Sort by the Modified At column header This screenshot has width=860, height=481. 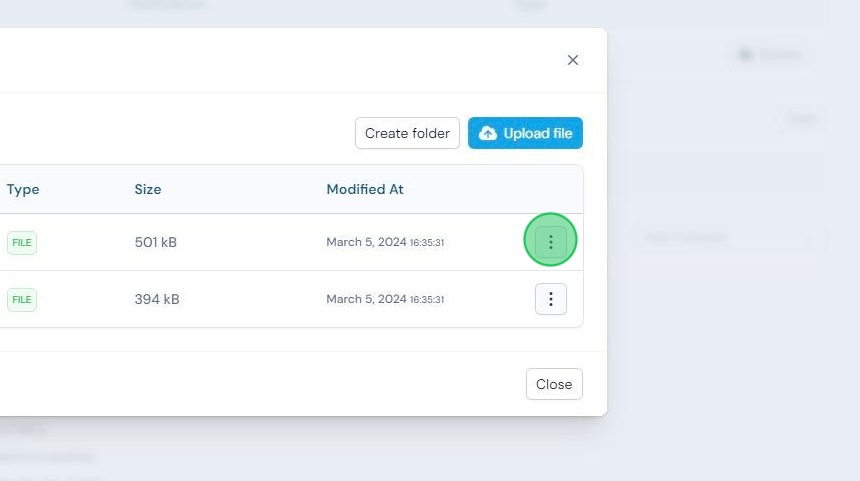[365, 189]
